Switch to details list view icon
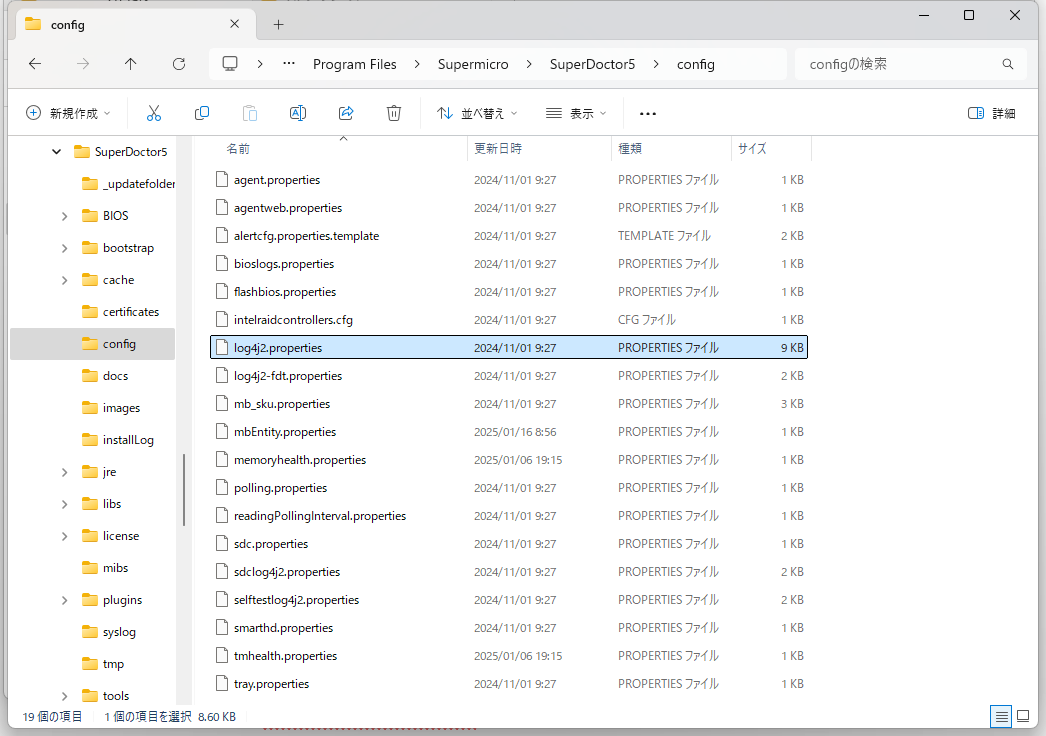The width and height of the screenshot is (1046, 736). click(1001, 717)
